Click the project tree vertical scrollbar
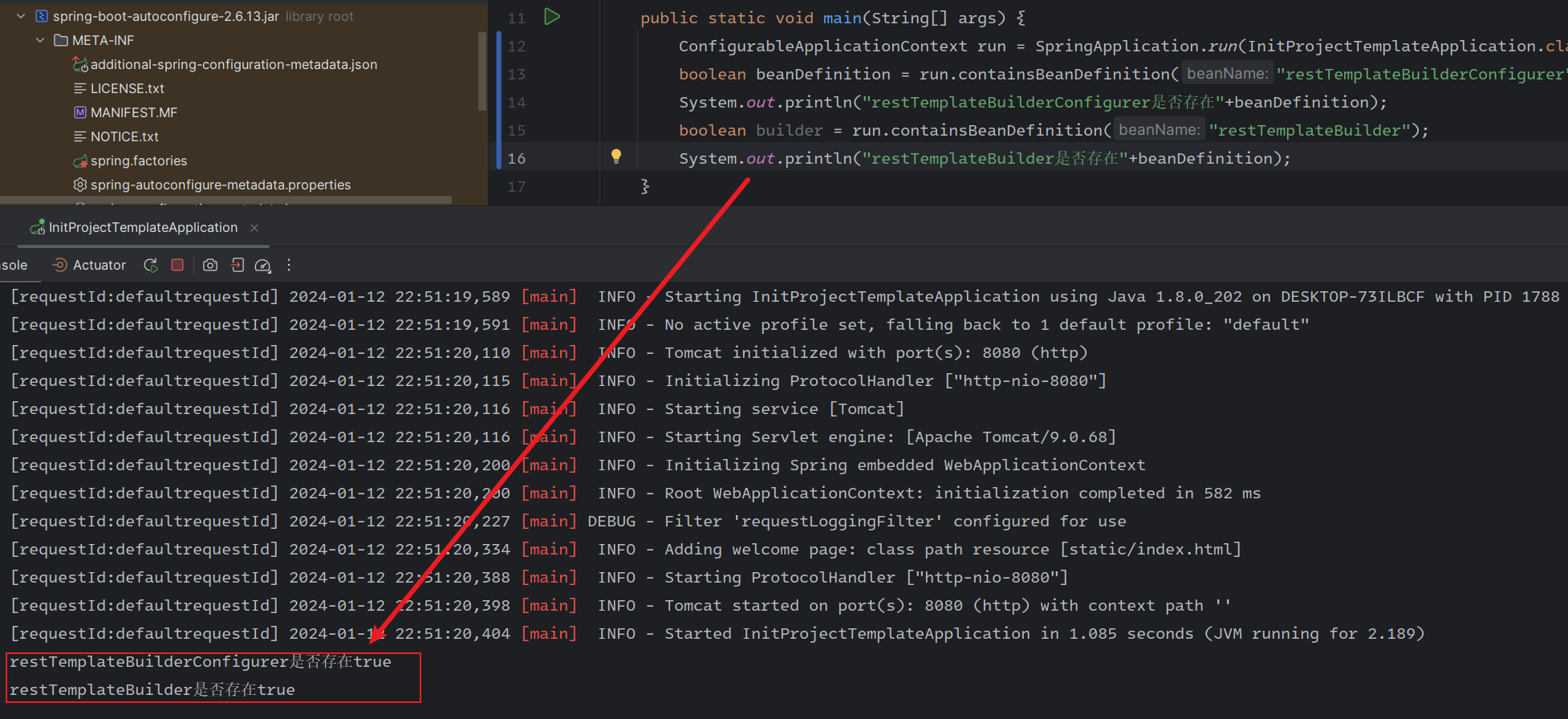 (482, 71)
